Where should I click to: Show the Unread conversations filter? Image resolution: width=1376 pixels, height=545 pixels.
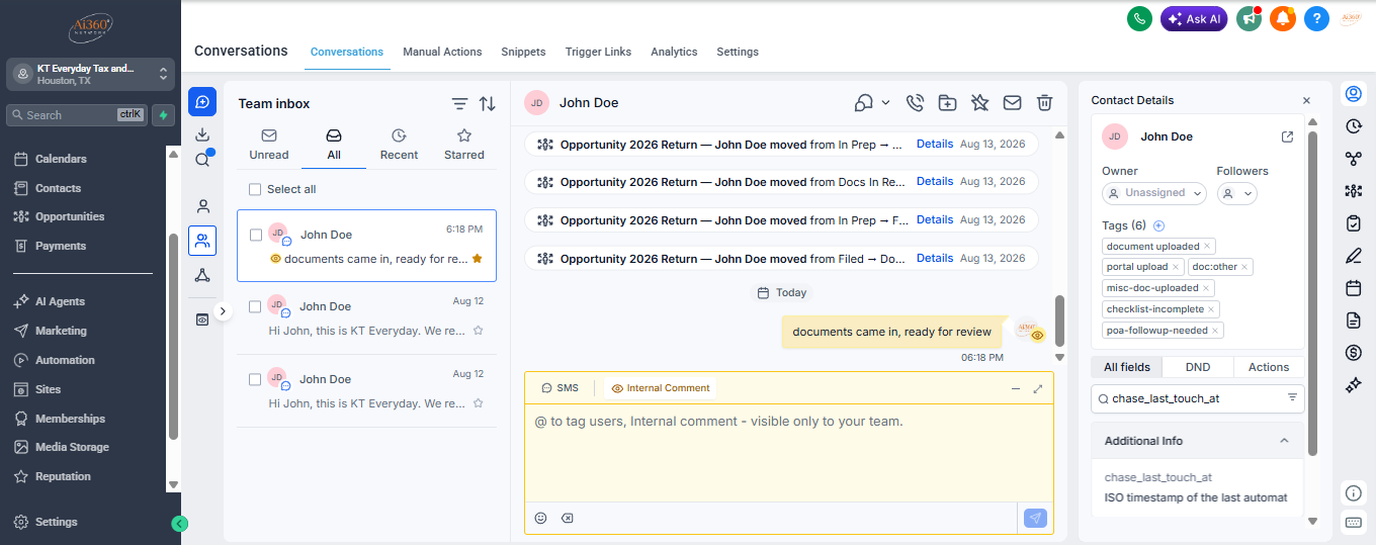click(269, 145)
